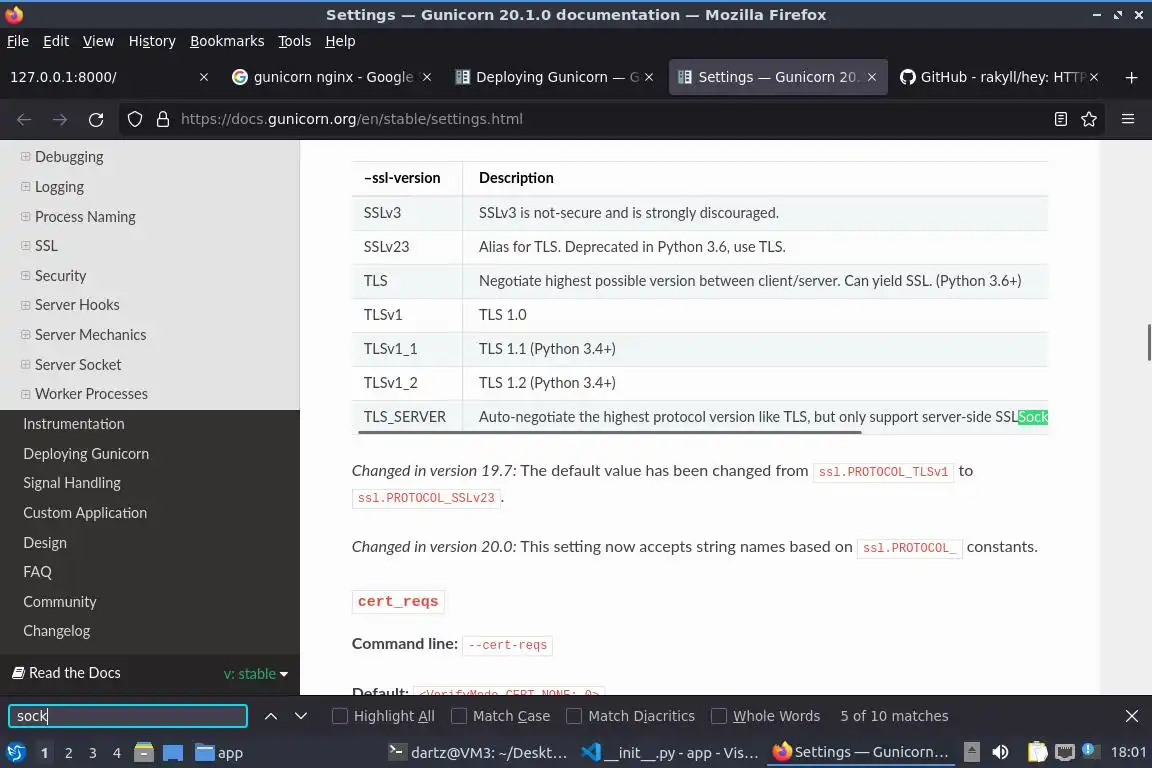Image resolution: width=1152 pixels, height=768 pixels.
Task: Find next match for sock
Action: click(x=300, y=716)
